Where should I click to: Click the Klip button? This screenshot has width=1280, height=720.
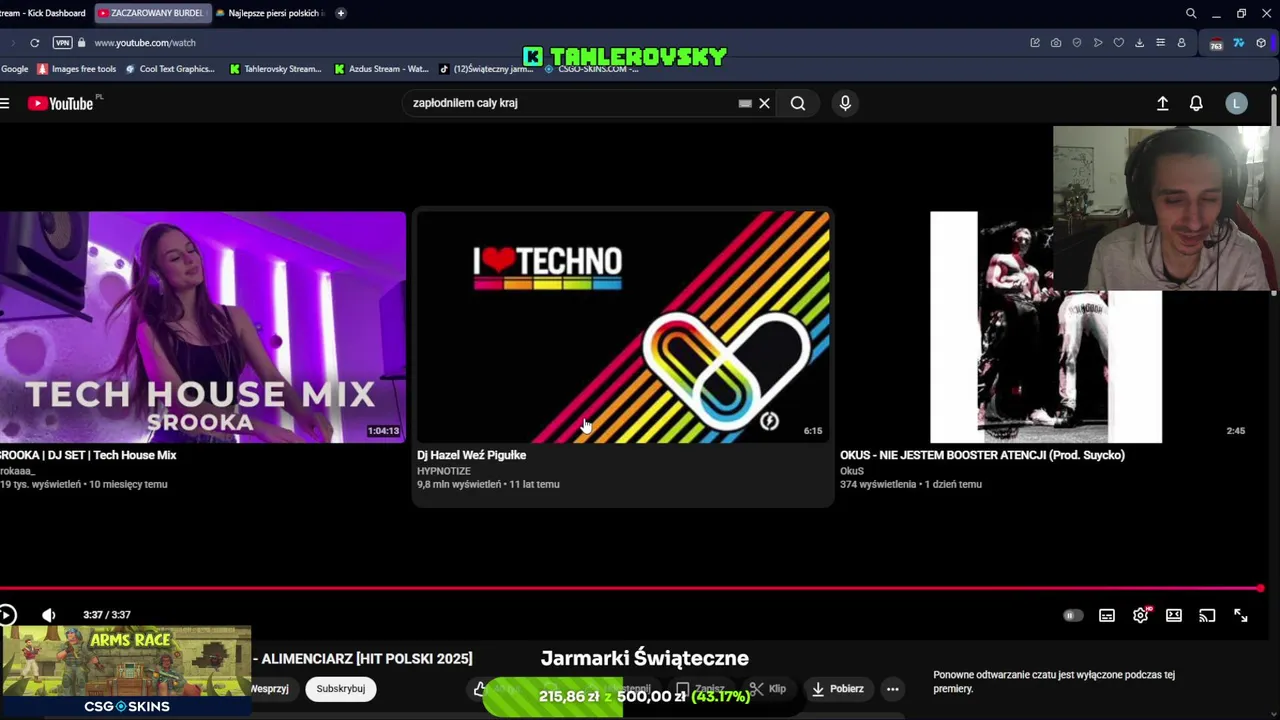769,688
